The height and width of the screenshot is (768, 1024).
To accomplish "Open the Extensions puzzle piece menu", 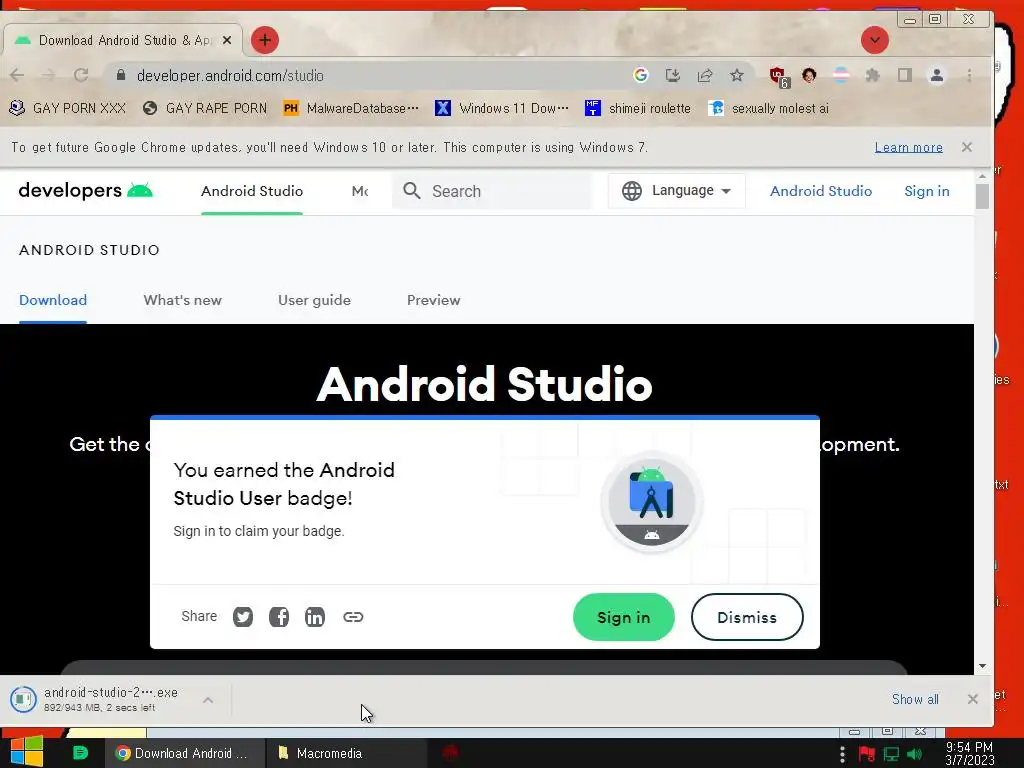I will pyautogui.click(x=872, y=75).
